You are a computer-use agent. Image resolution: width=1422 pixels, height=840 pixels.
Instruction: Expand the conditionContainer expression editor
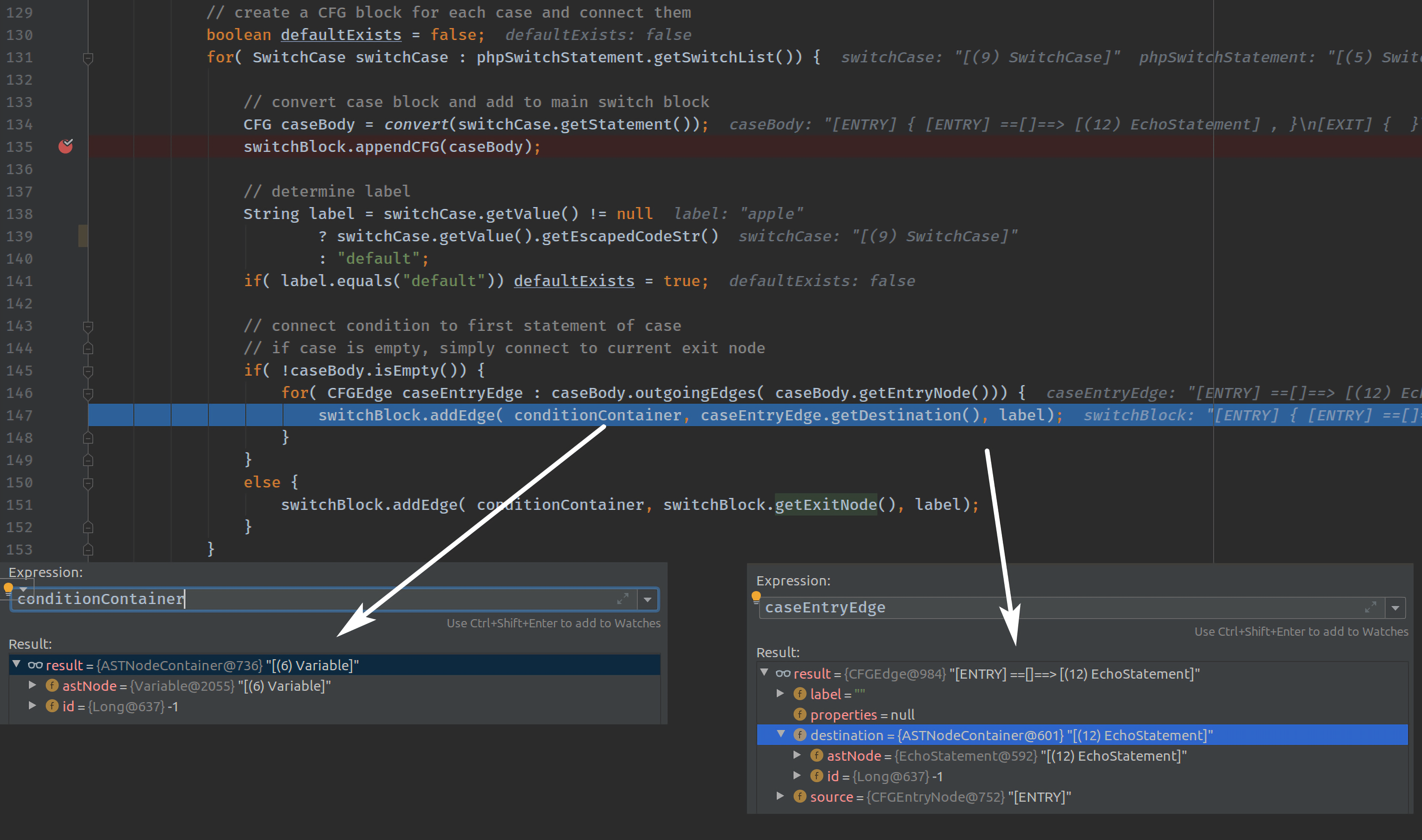click(x=623, y=599)
